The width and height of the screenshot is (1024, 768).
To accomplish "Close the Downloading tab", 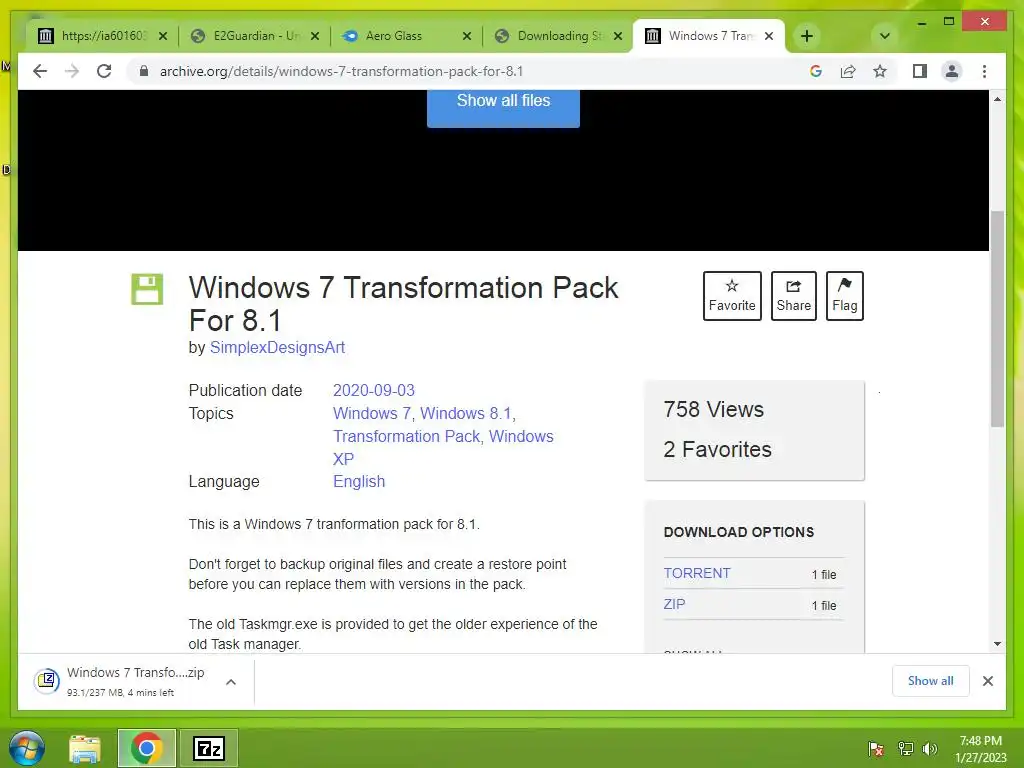I will point(618,36).
